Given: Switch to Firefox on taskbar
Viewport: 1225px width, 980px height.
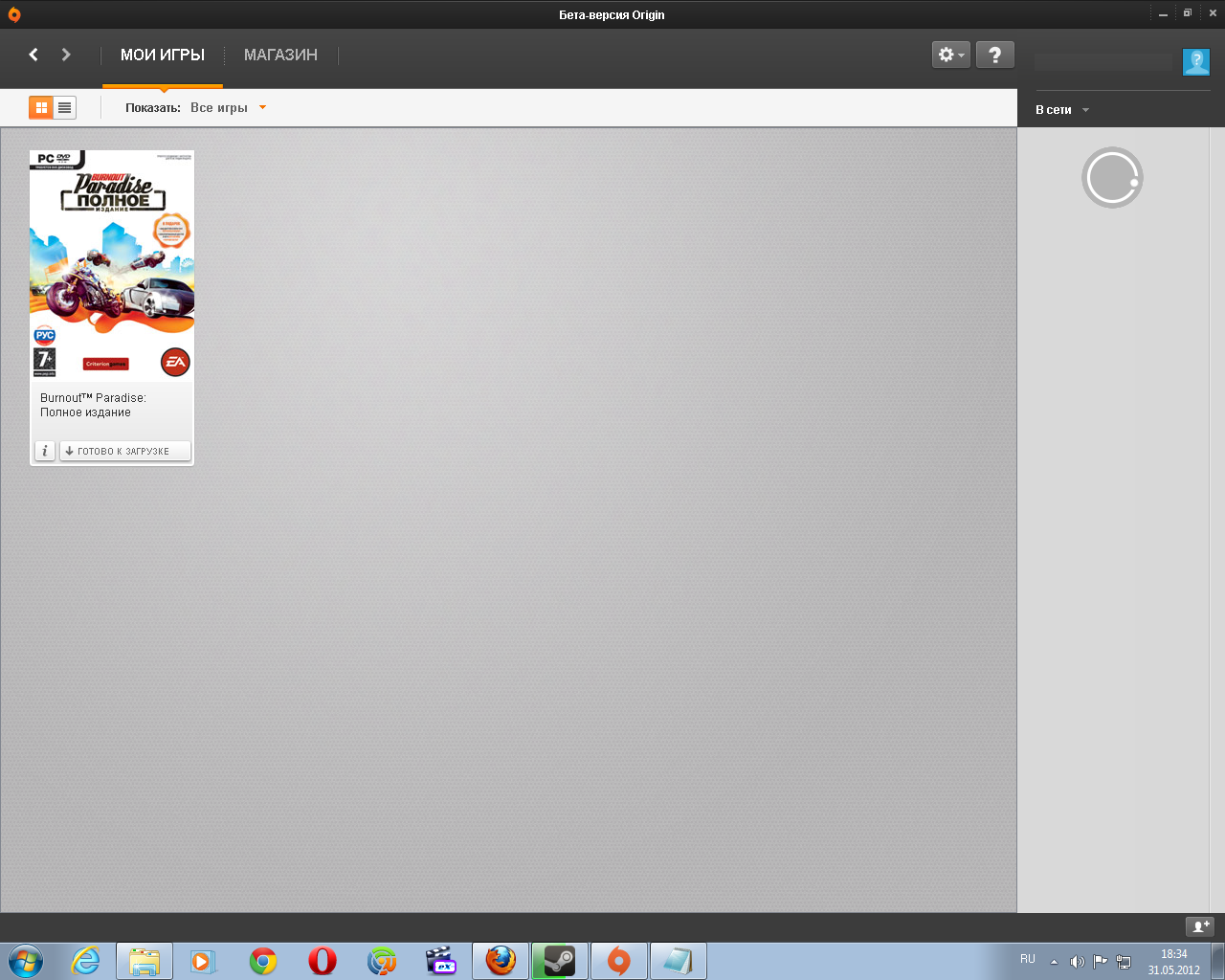Looking at the screenshot, I should 501,961.
